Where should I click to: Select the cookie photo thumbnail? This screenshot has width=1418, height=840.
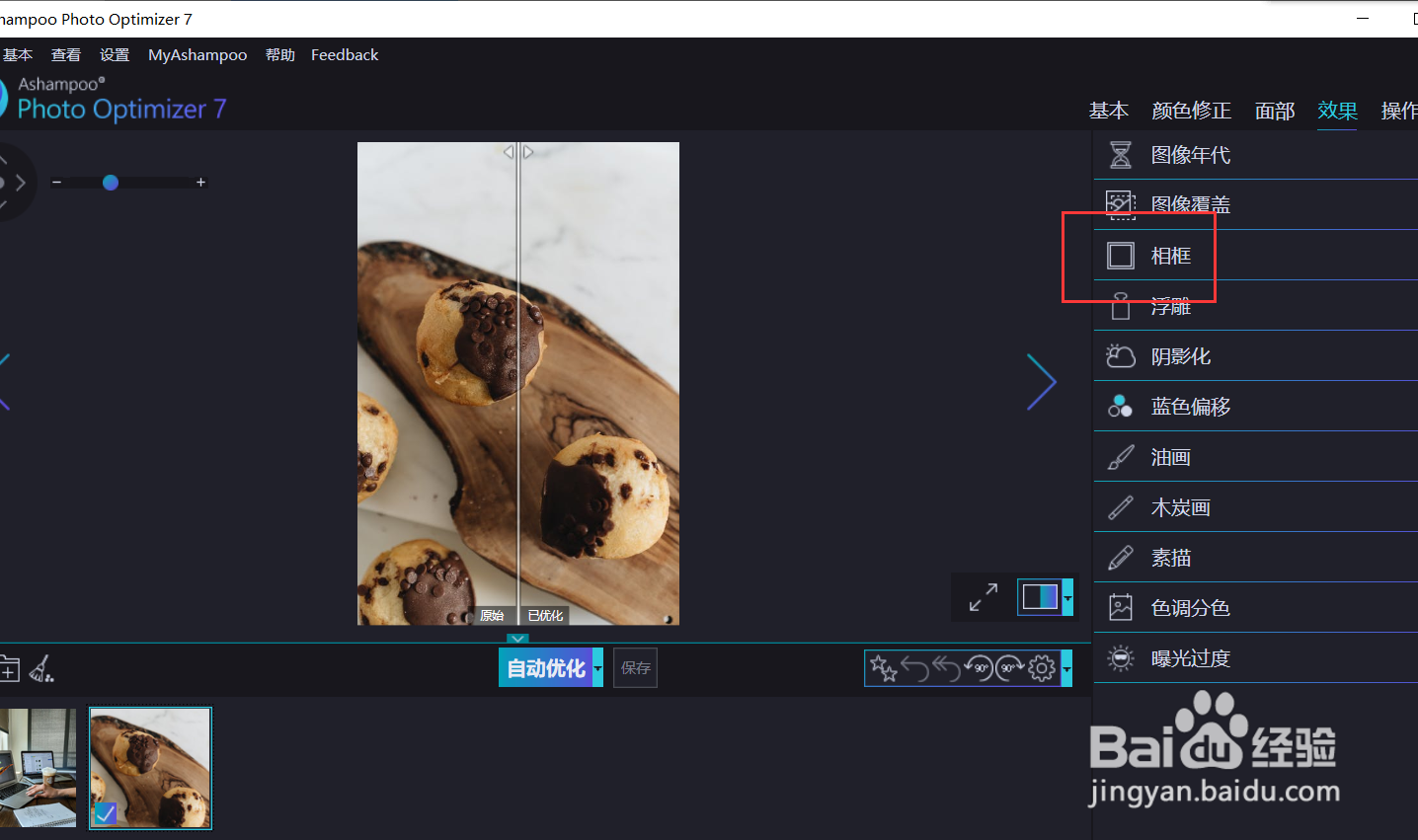point(150,768)
